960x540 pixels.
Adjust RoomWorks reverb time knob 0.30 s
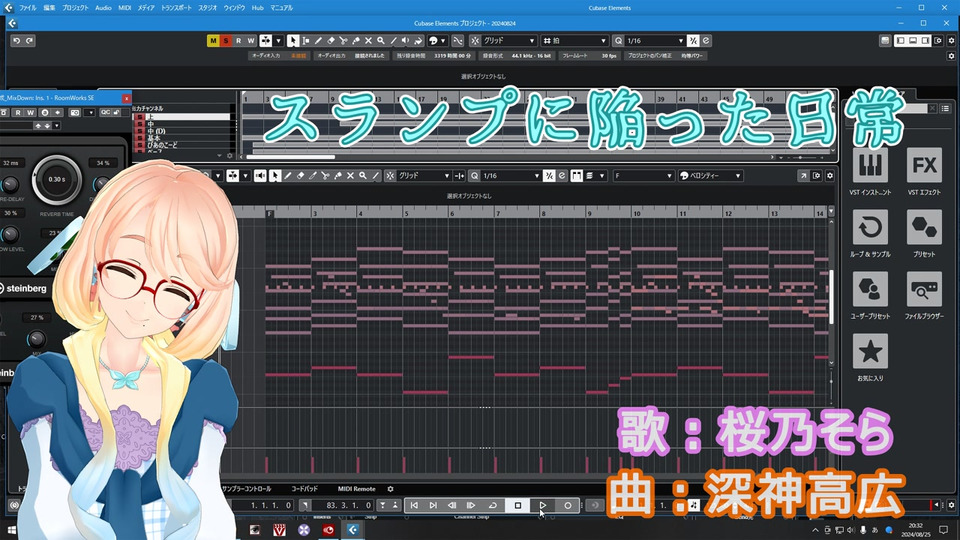click(x=56, y=179)
